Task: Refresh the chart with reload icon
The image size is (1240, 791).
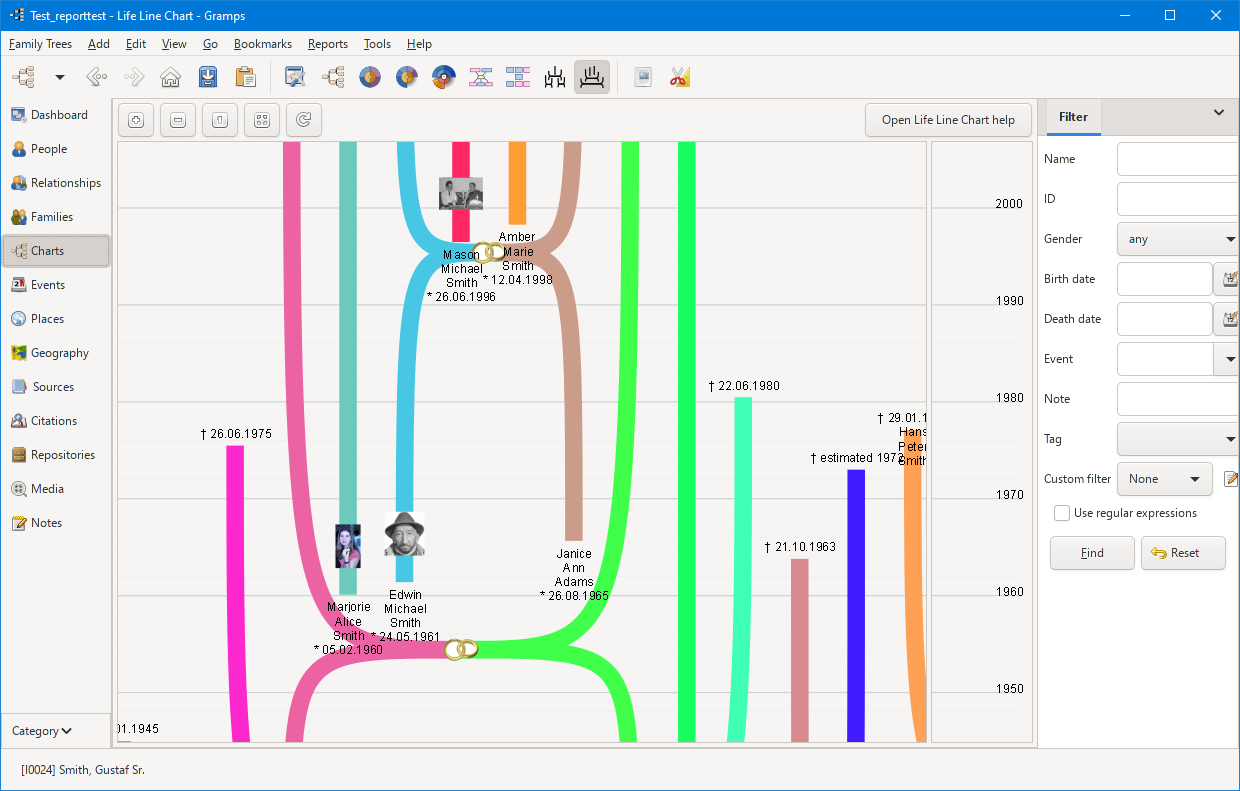Action: (304, 120)
